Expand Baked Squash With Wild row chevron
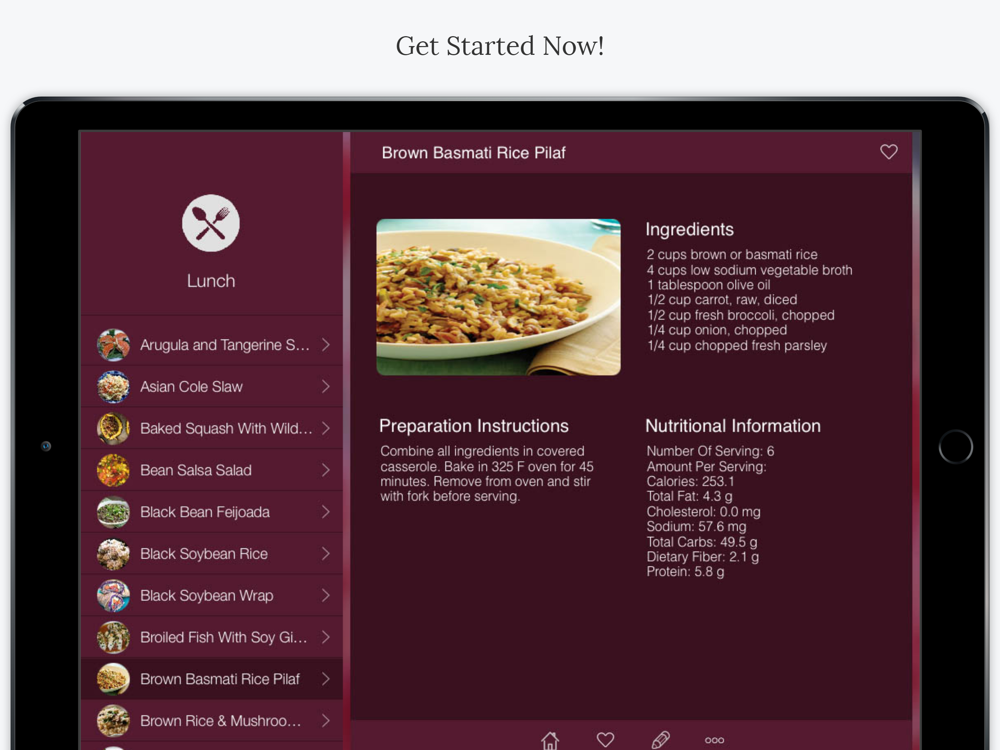Screen dimensions: 1000x750 point(326,429)
